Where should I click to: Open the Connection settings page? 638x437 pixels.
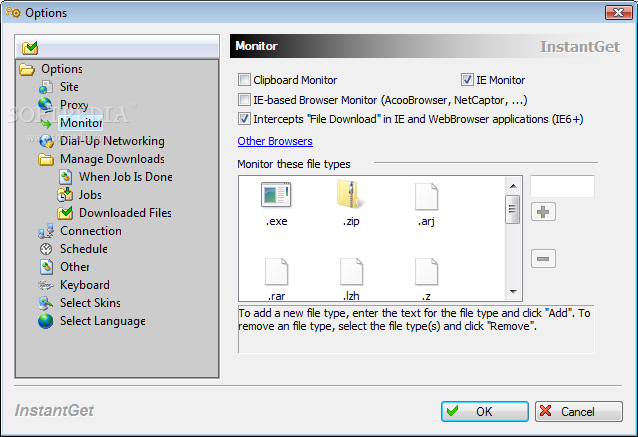coord(91,231)
